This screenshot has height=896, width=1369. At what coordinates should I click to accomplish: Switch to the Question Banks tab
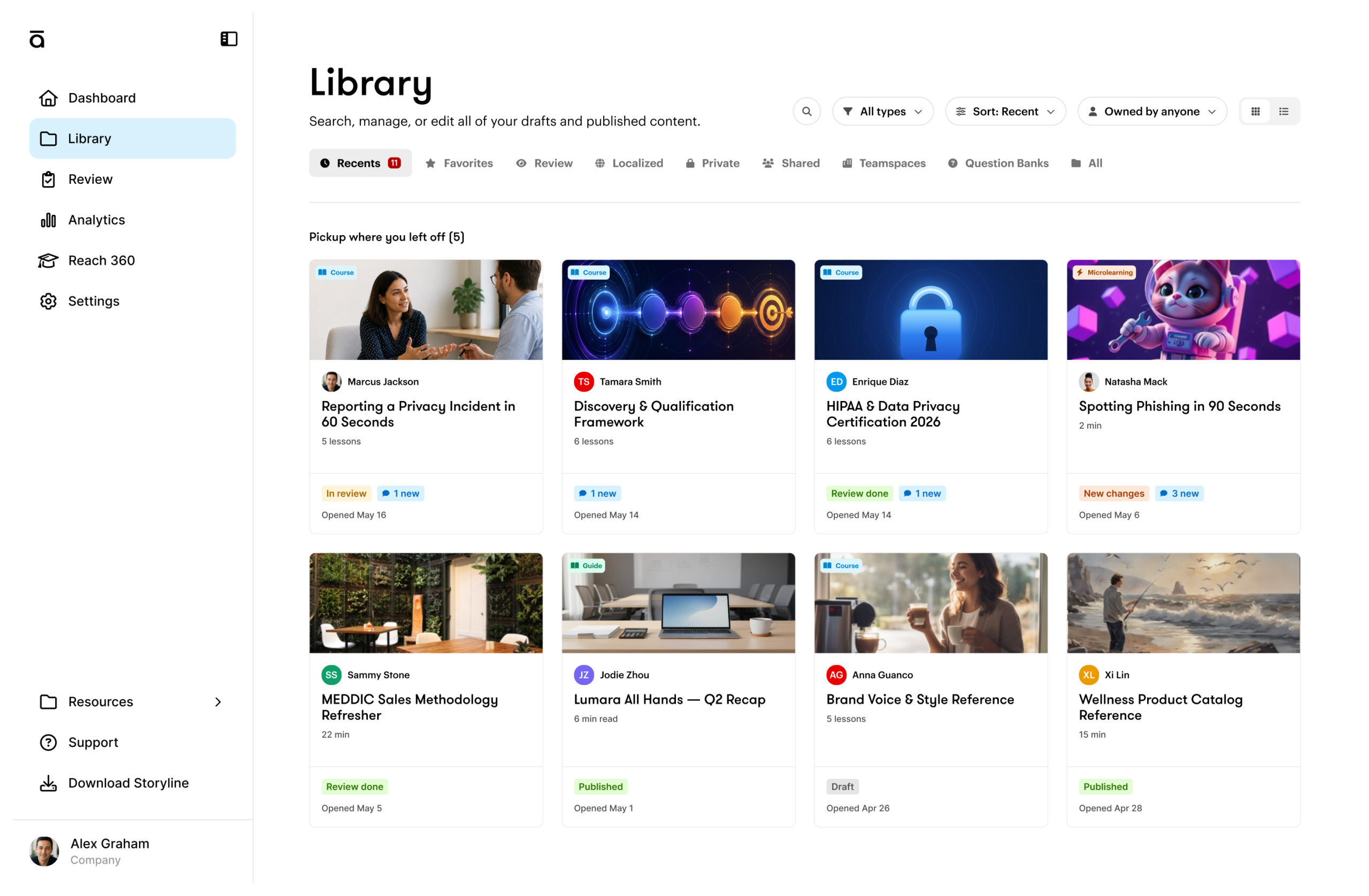pyautogui.click(x=998, y=164)
